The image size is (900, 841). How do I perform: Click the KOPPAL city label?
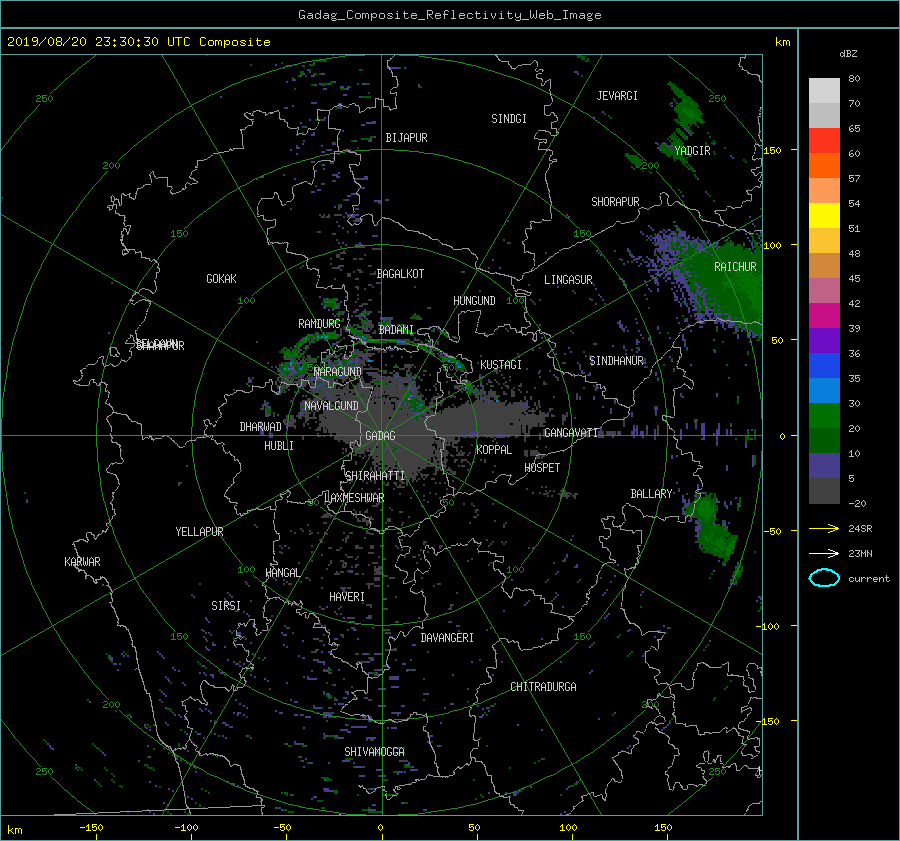494,449
